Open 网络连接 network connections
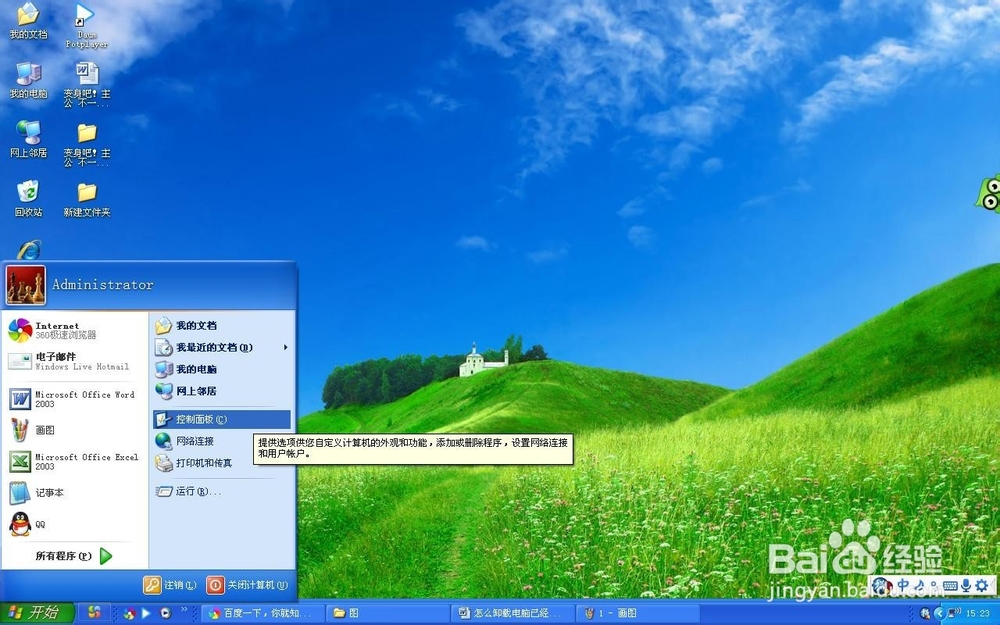Viewport: 1000px width, 625px height. 221,441
